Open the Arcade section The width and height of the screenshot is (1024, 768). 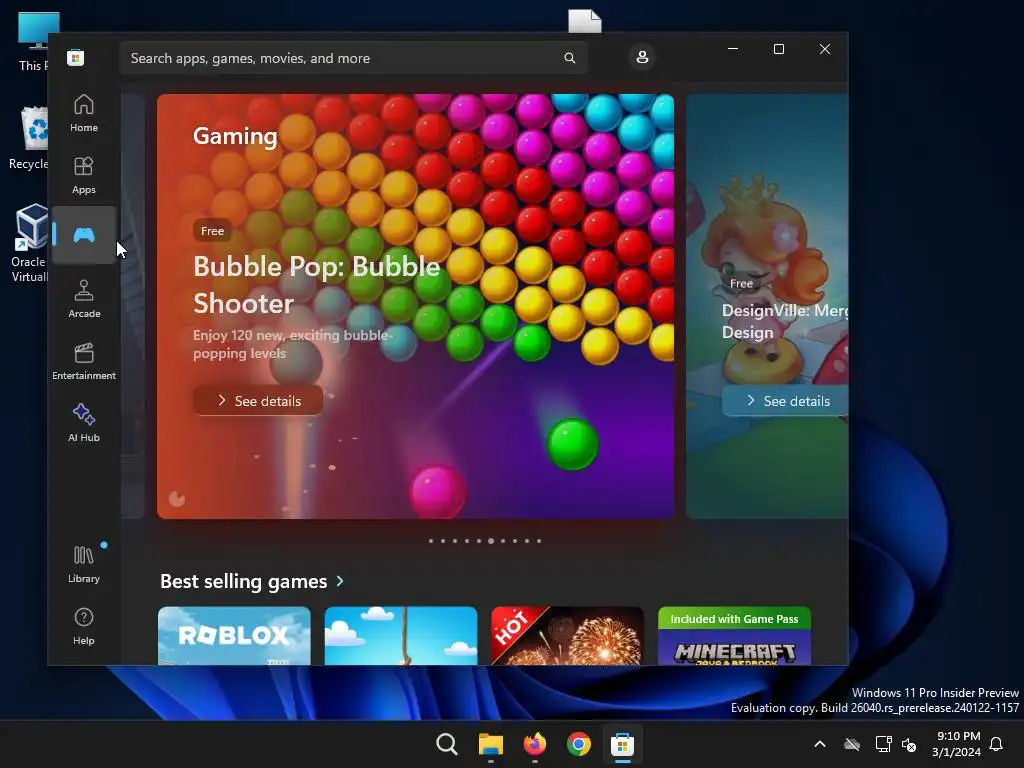(84, 298)
